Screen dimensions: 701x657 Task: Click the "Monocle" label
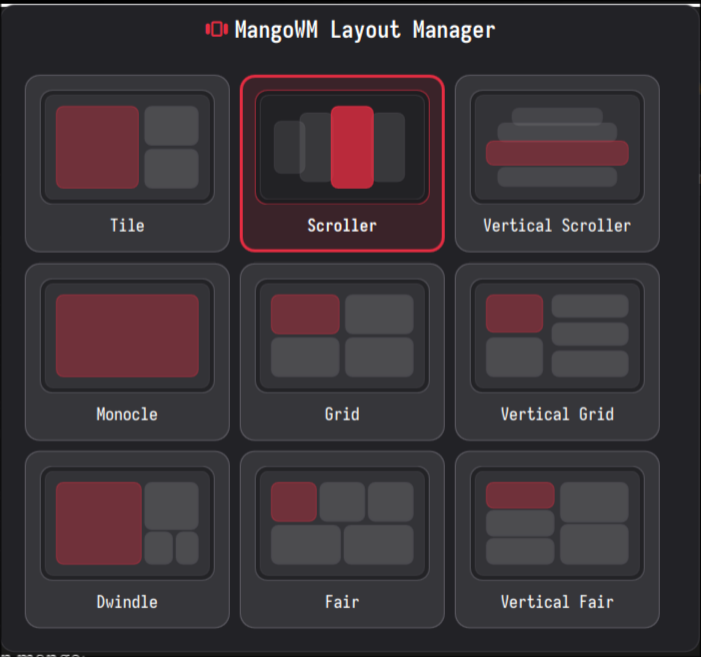click(x=127, y=414)
